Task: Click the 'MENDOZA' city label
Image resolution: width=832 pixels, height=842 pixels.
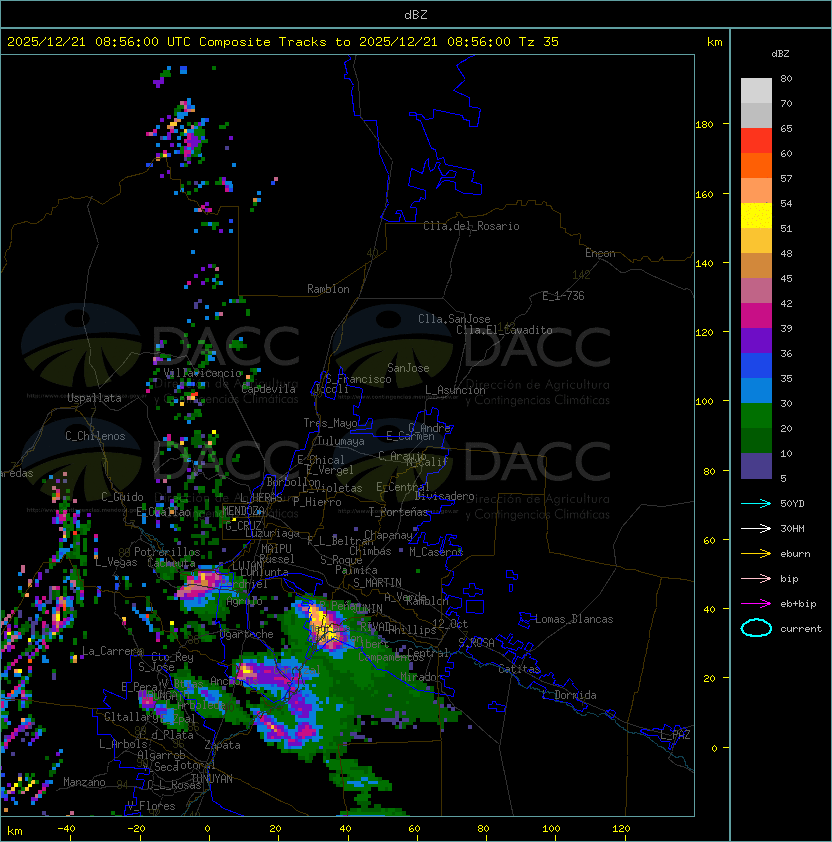Action: (x=243, y=511)
